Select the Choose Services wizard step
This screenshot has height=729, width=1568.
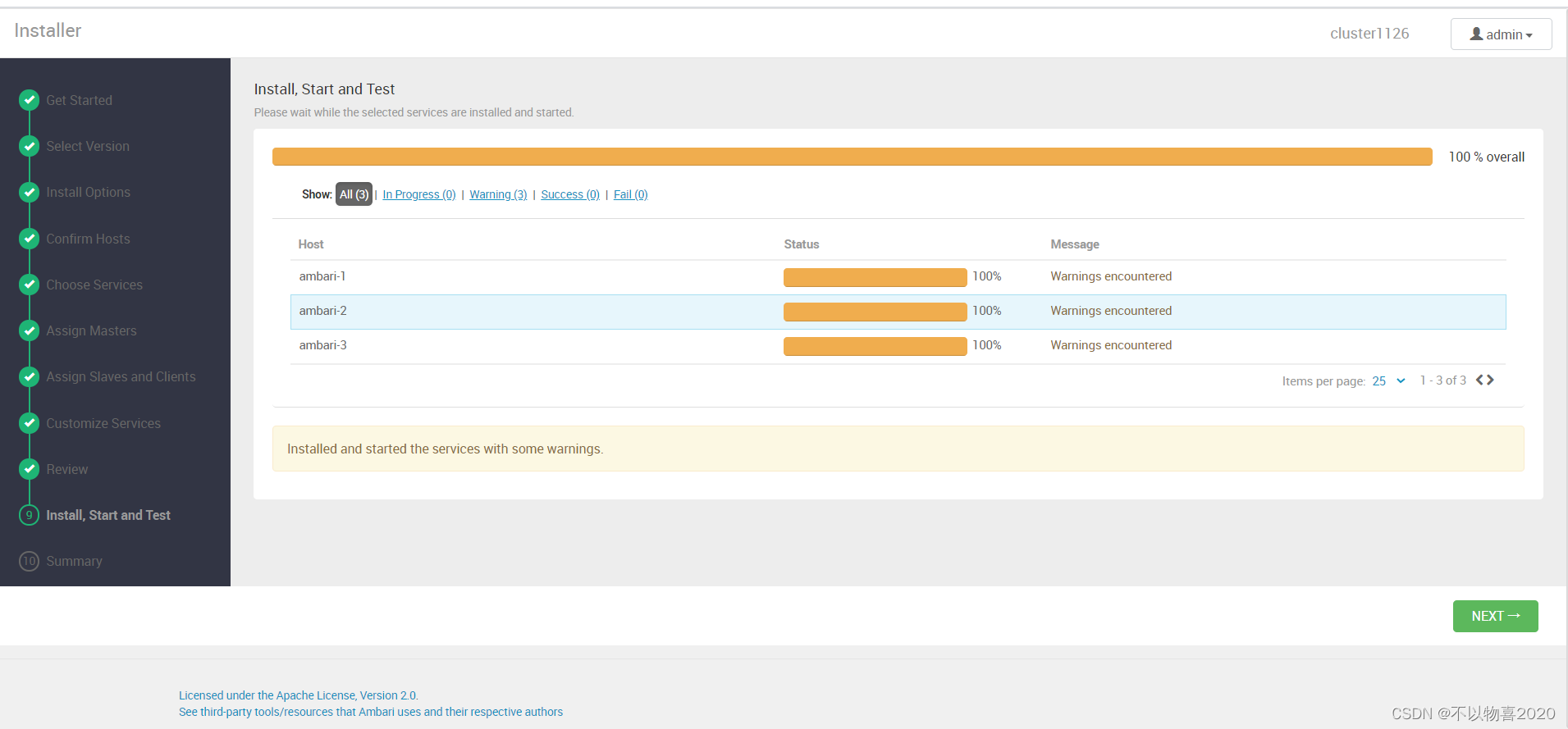click(94, 285)
